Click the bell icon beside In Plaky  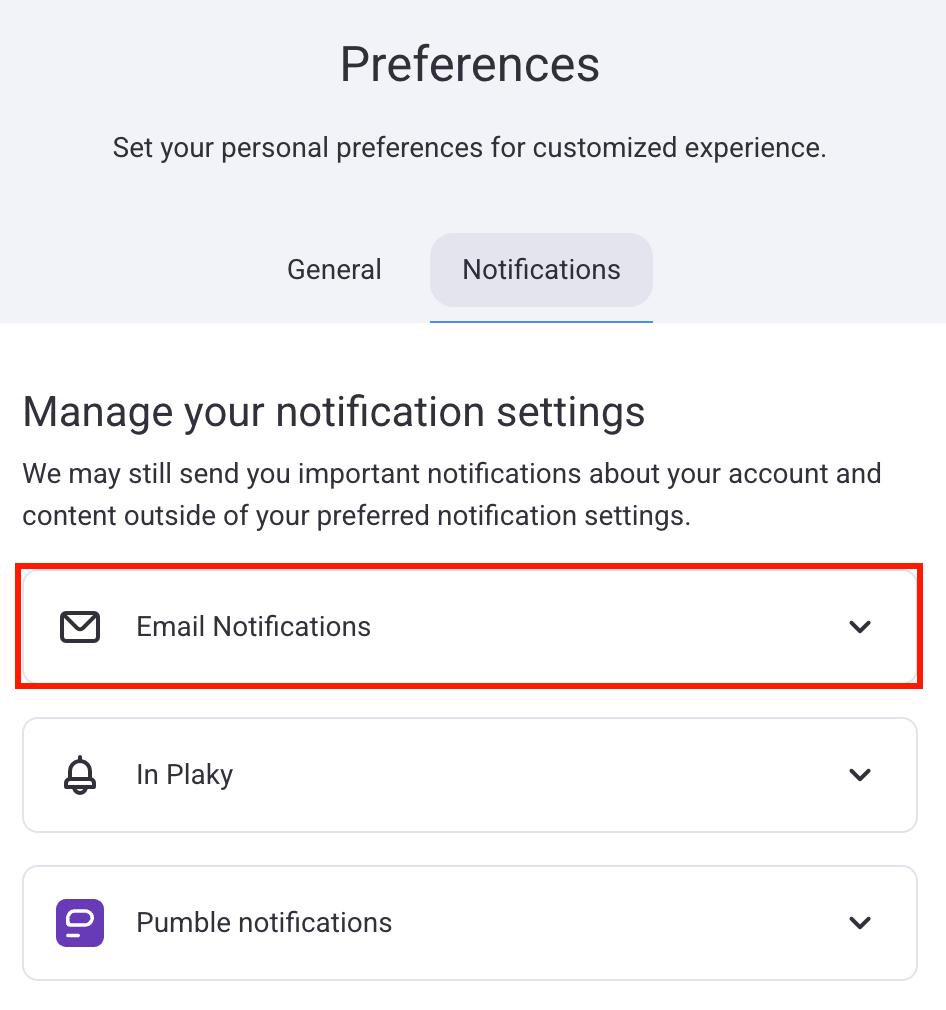[x=80, y=775]
